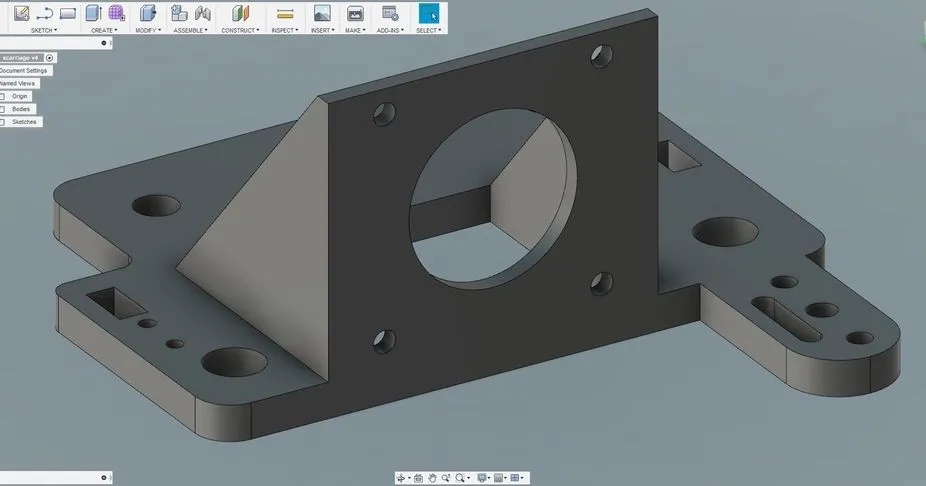The width and height of the screenshot is (926, 486).
Task: Click Document Settings in the browser
Action: pyautogui.click(x=23, y=71)
